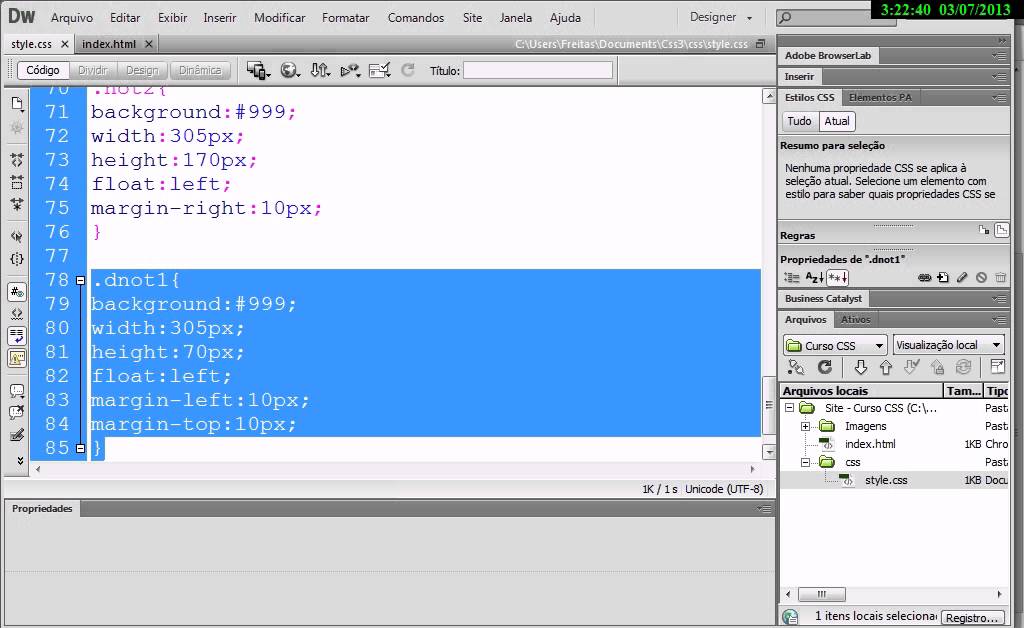Open the Designer workspace dropdown
Image resolution: width=1024 pixels, height=628 pixels.
(x=721, y=18)
